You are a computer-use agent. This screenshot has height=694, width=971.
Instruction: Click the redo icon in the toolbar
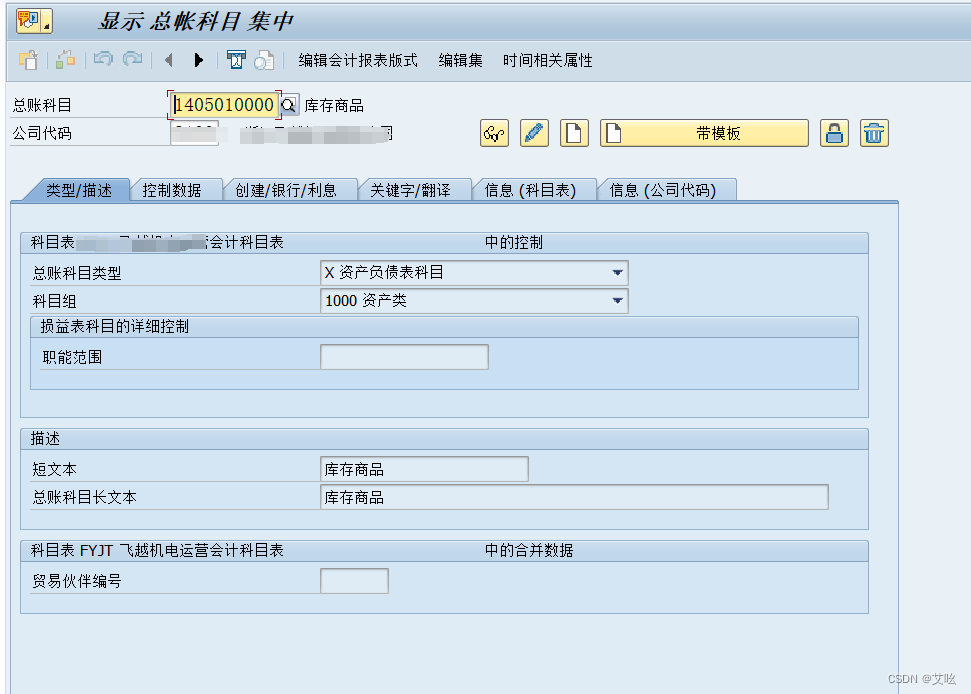131,60
